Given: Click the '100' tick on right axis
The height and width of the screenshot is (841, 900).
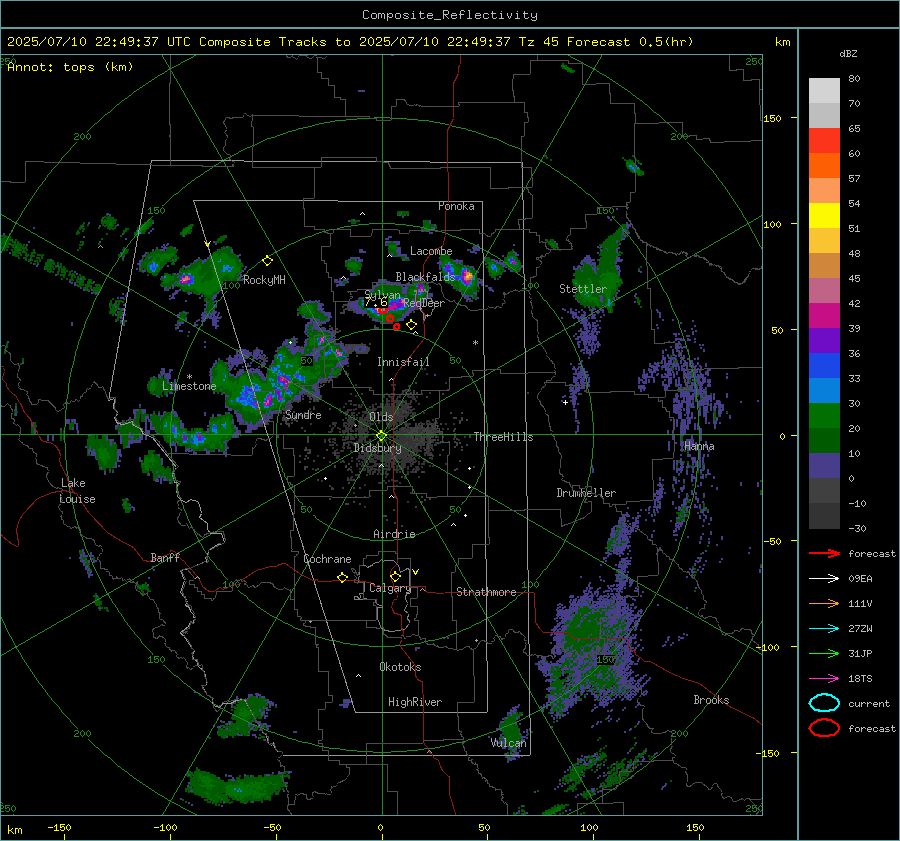Looking at the screenshot, I should (773, 224).
